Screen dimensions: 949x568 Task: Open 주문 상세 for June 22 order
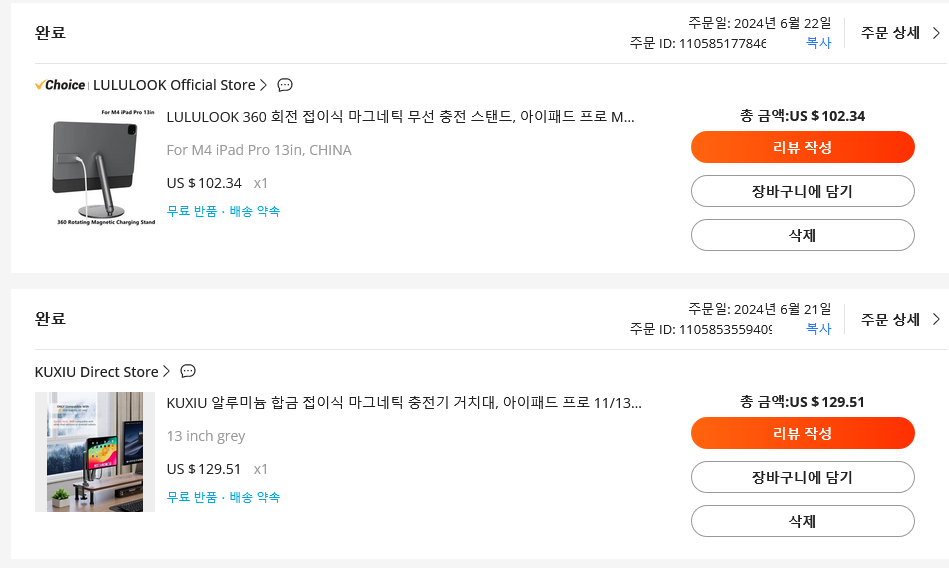pyautogui.click(x=900, y=33)
